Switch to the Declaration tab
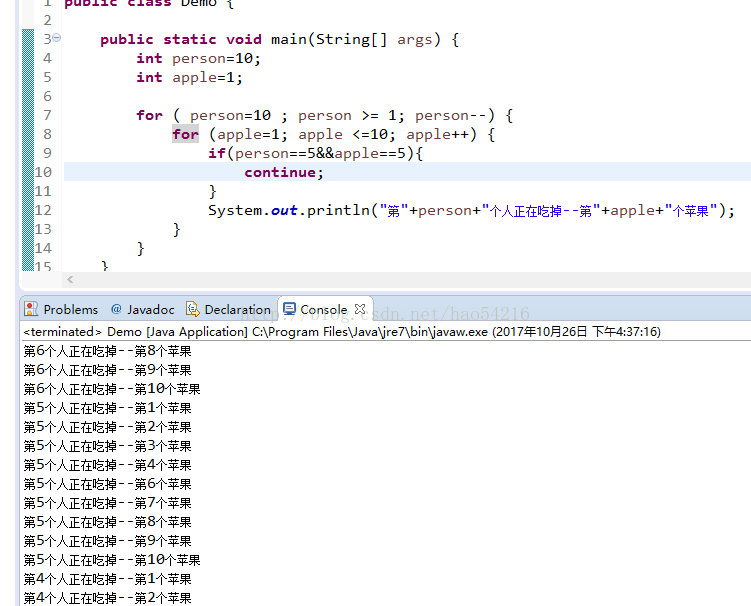The width and height of the screenshot is (751, 606). (228, 309)
